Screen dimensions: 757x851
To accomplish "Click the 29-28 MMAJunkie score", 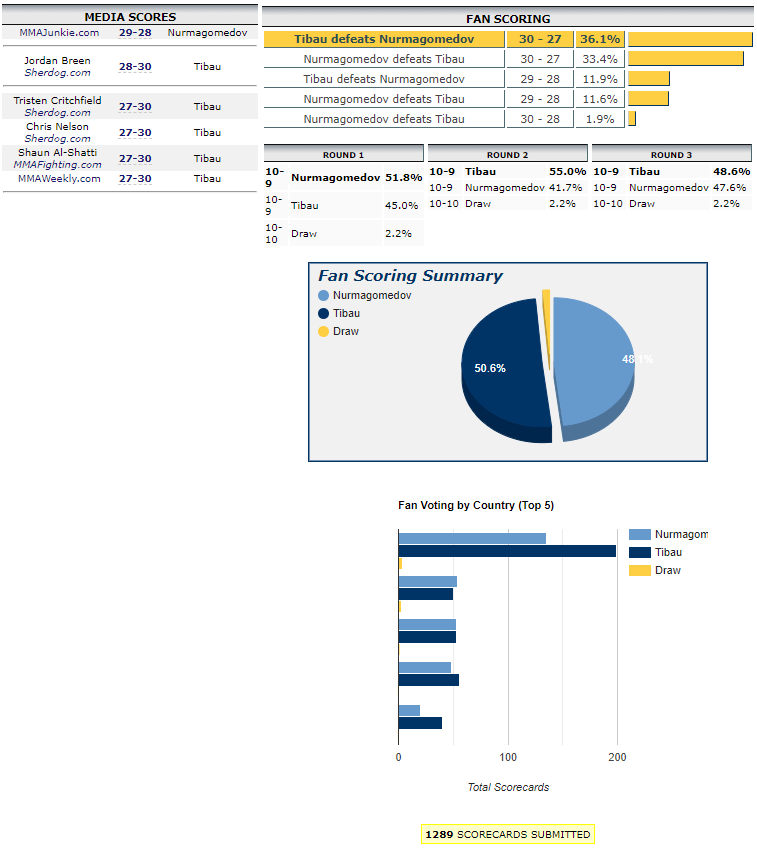I will [x=135, y=33].
